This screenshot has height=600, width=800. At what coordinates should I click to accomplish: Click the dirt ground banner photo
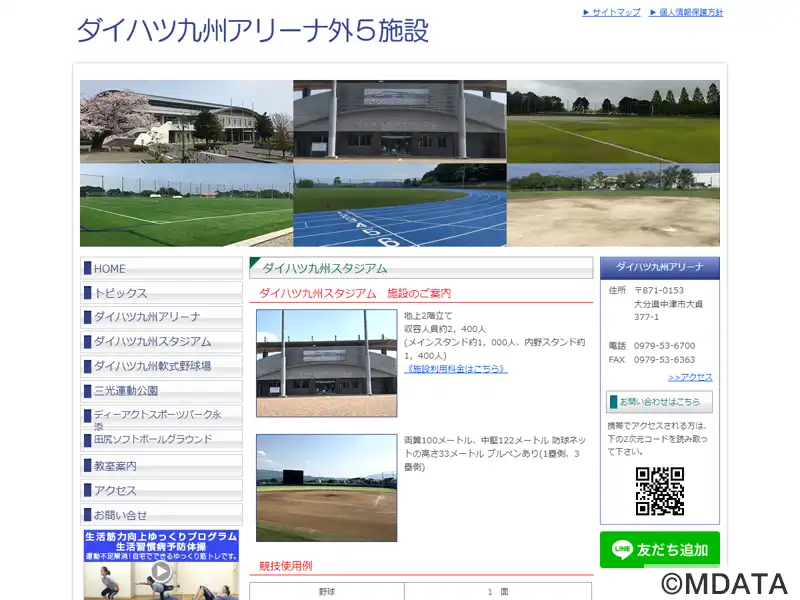pyautogui.click(x=613, y=205)
